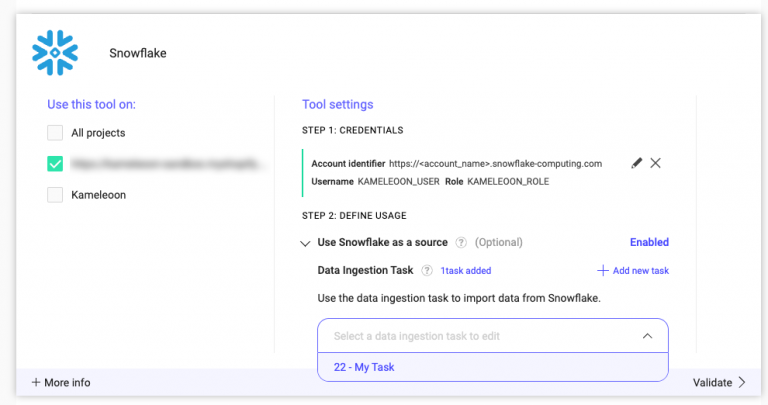Click the Snowflake logo icon
Screen dimensions: 768x405
[55, 53]
